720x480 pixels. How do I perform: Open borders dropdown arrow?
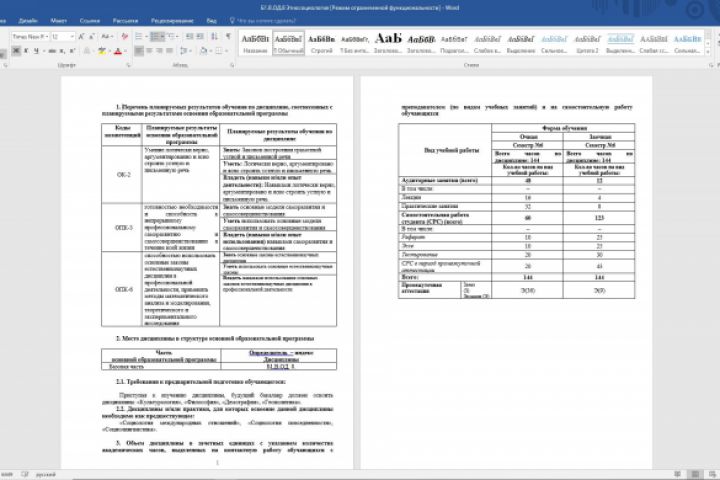pyautogui.click(x=225, y=51)
